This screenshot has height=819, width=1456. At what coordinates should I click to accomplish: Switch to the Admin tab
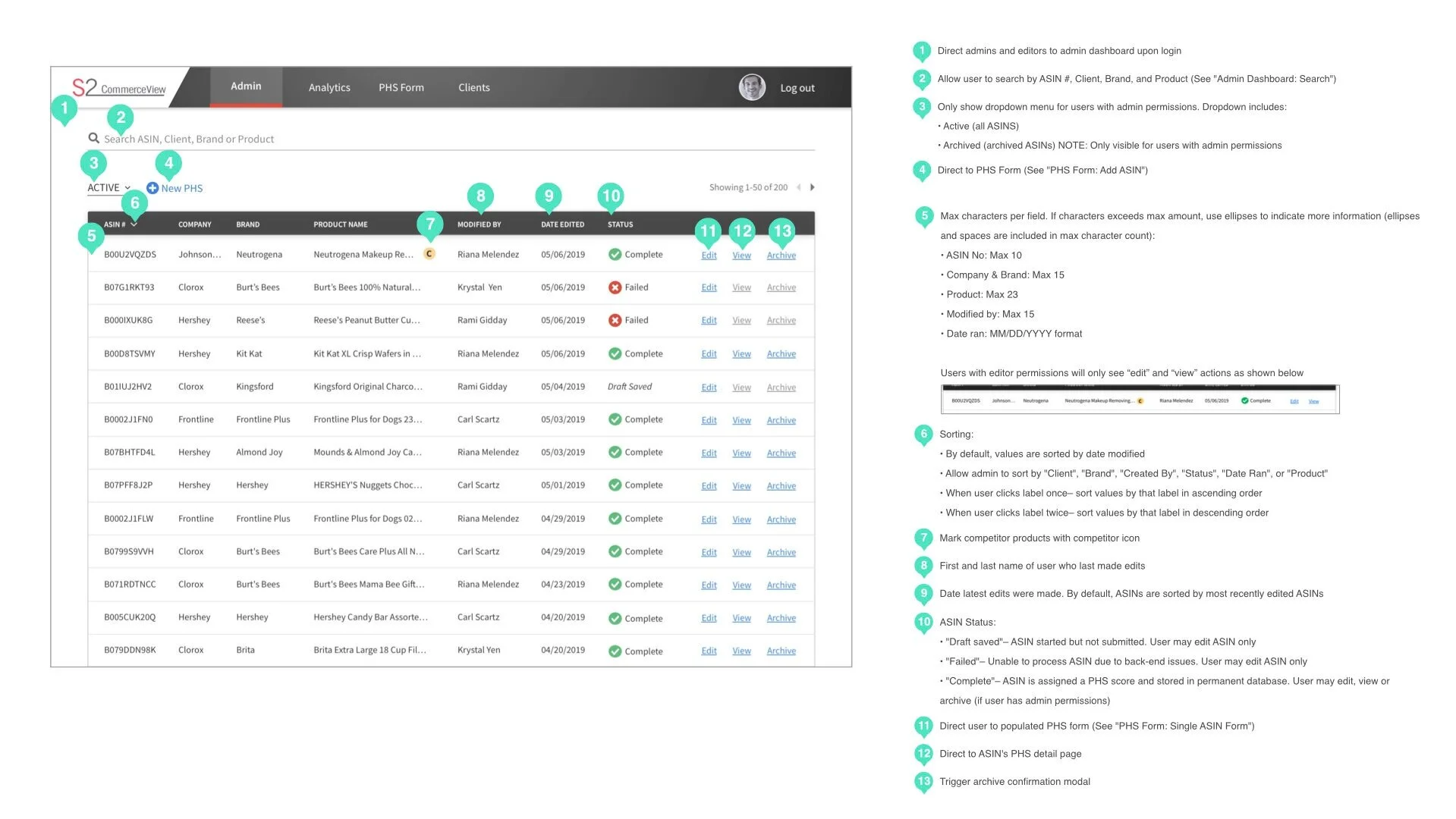click(246, 86)
